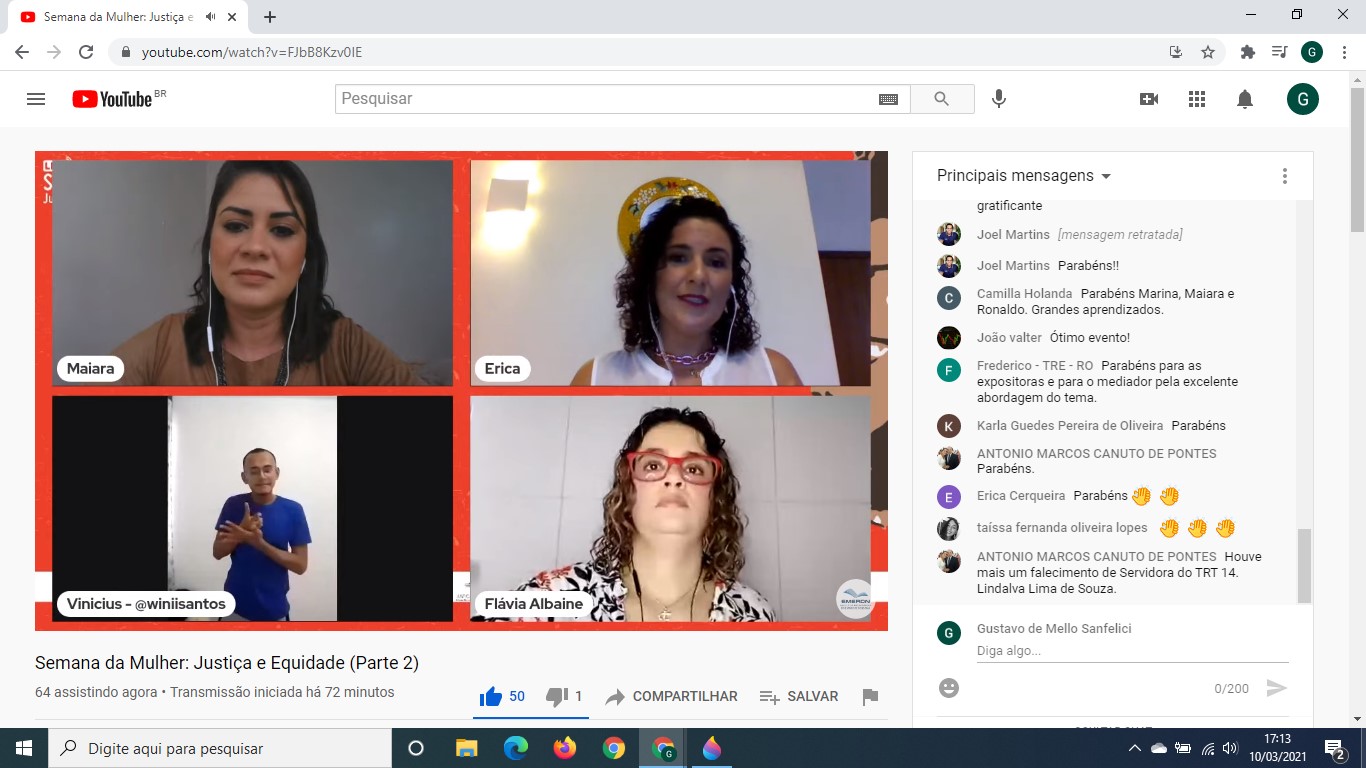Open the create video camera icon
The width and height of the screenshot is (1366, 768).
[1149, 99]
